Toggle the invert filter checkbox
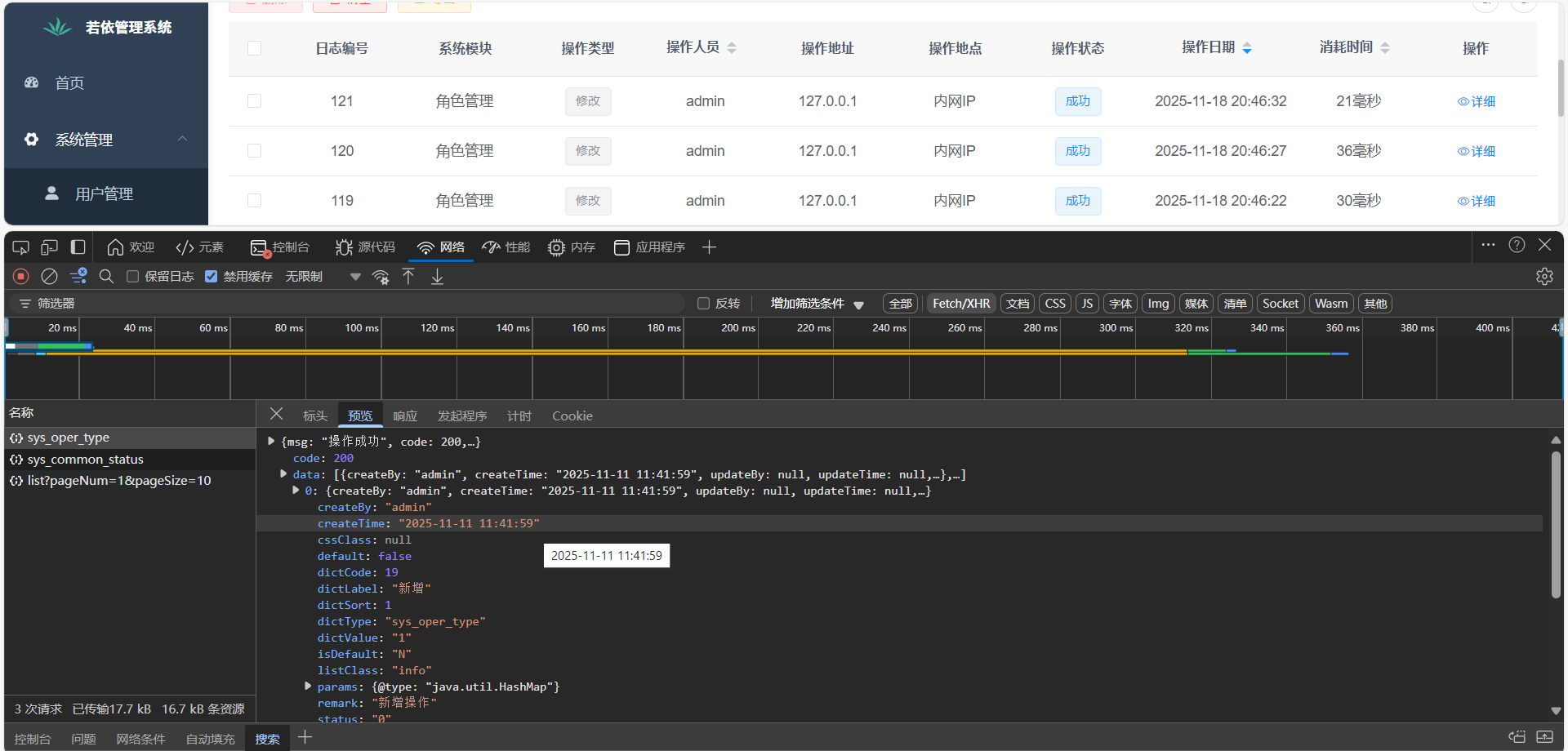This screenshot has height=751, width=1568. (703, 304)
